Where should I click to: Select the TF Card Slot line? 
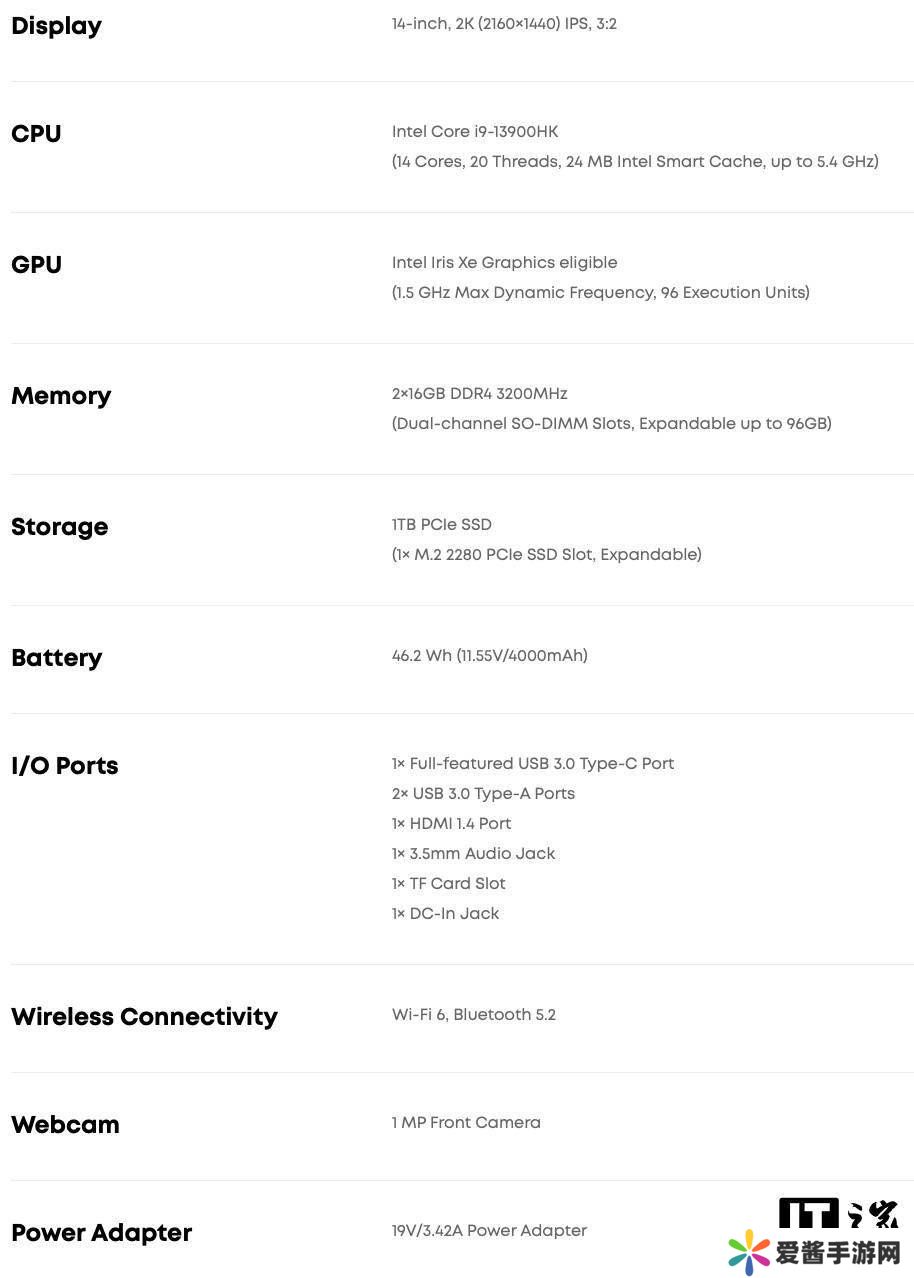(x=448, y=884)
